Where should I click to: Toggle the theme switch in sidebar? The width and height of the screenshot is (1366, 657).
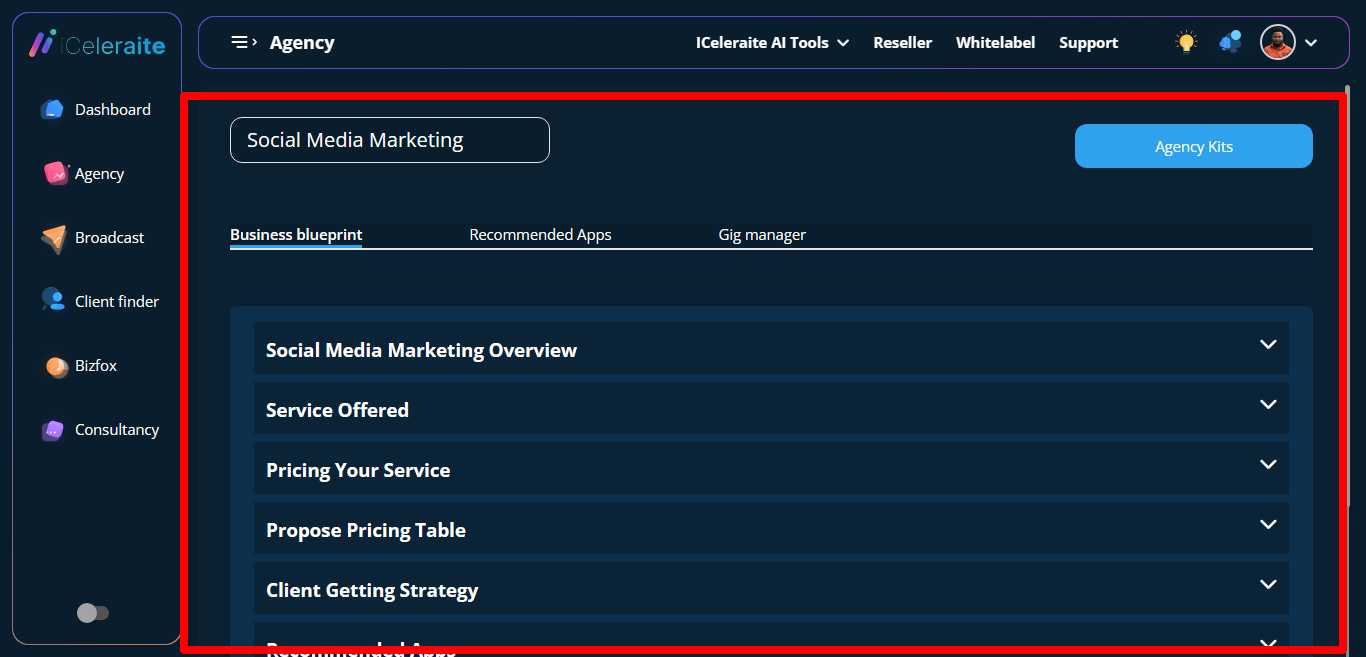93,613
